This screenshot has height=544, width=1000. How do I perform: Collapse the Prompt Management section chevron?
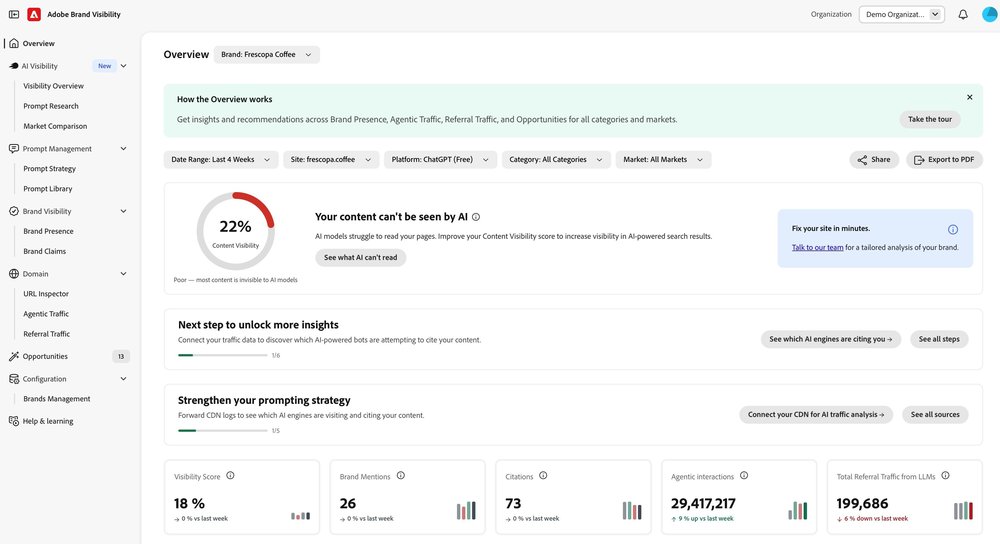[x=124, y=149]
